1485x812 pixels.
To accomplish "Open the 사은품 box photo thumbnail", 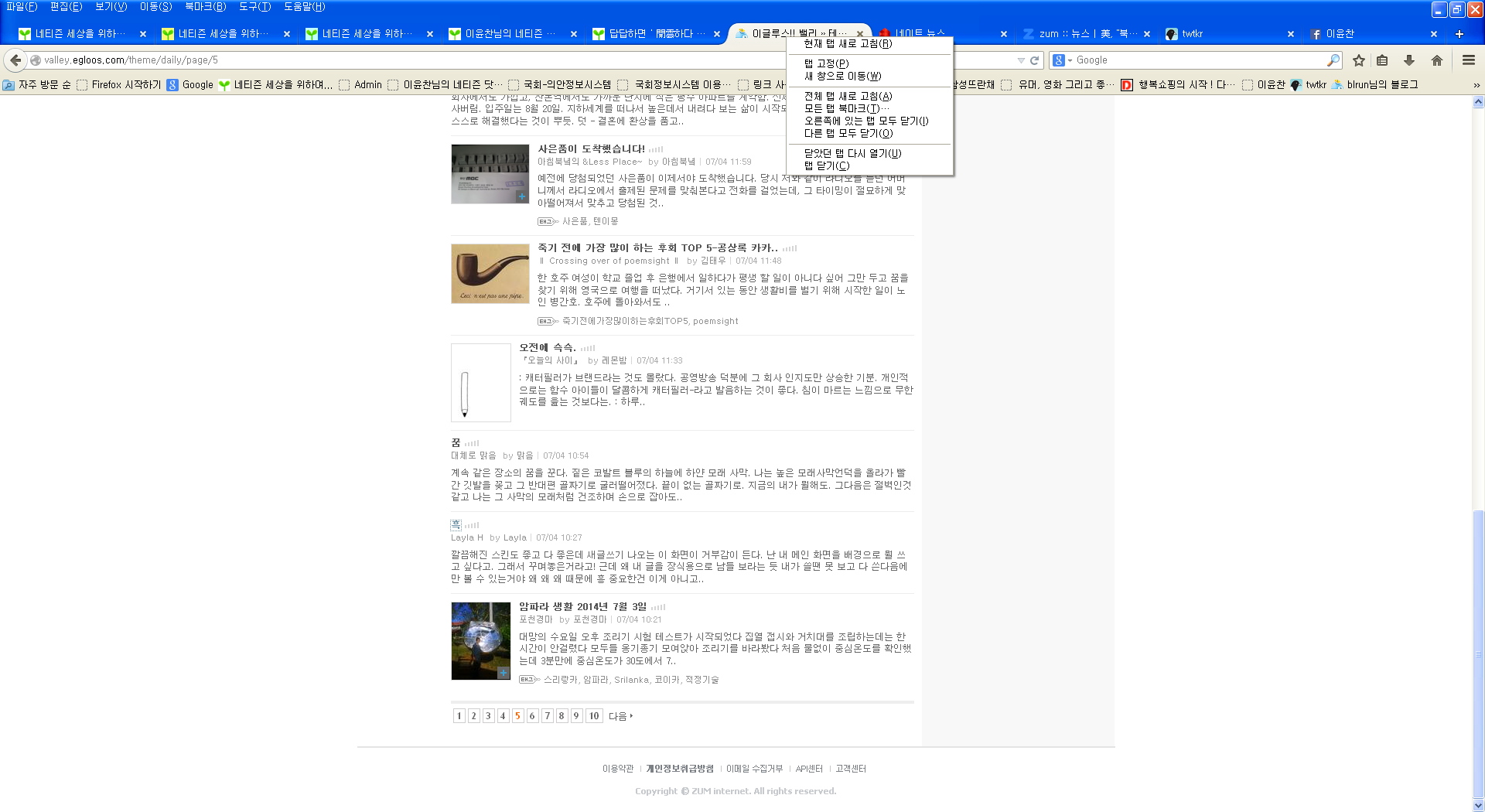I will 490,174.
